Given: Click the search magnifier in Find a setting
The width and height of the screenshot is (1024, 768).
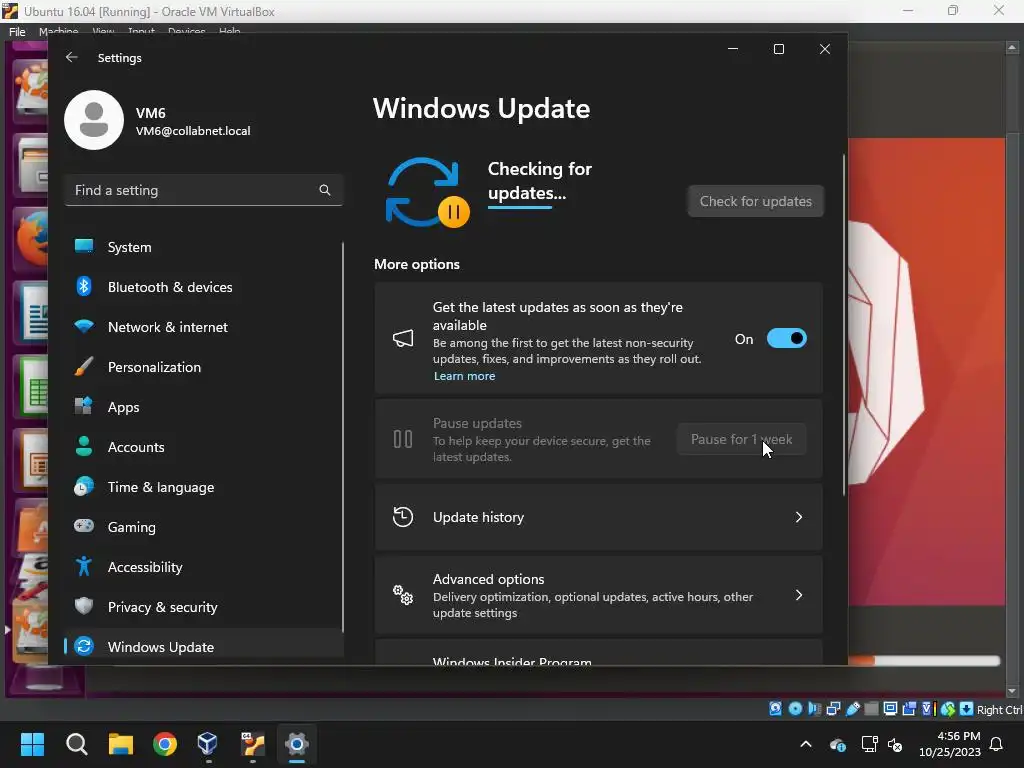Looking at the screenshot, I should tap(325, 190).
